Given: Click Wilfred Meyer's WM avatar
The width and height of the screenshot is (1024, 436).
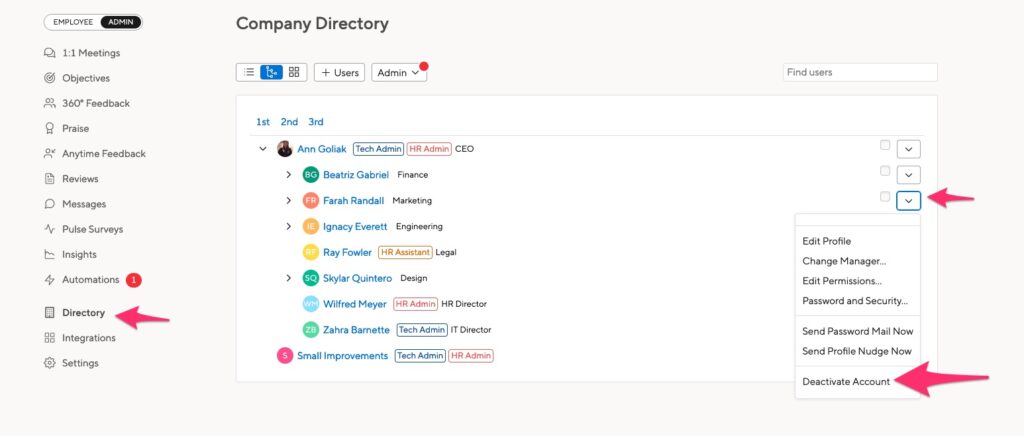Looking at the screenshot, I should [311, 304].
